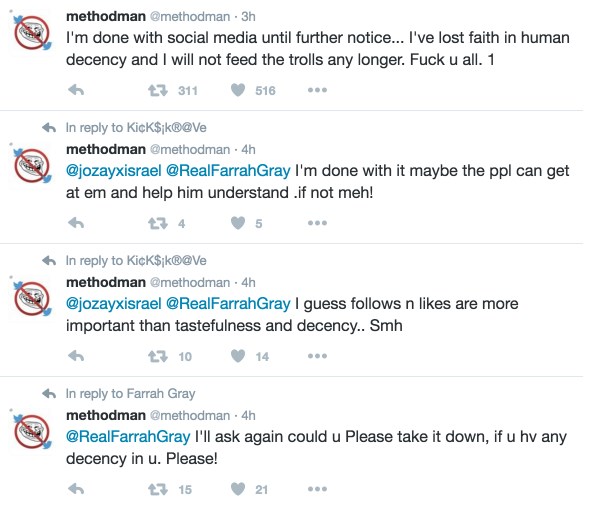Open @RealFarrahGray mention in last tweet
The width and height of the screenshot is (605, 520).
[128, 437]
